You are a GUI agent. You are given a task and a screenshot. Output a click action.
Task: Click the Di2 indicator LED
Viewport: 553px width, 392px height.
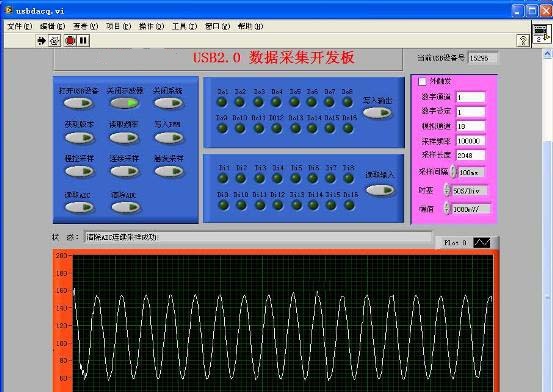[x=241, y=178]
